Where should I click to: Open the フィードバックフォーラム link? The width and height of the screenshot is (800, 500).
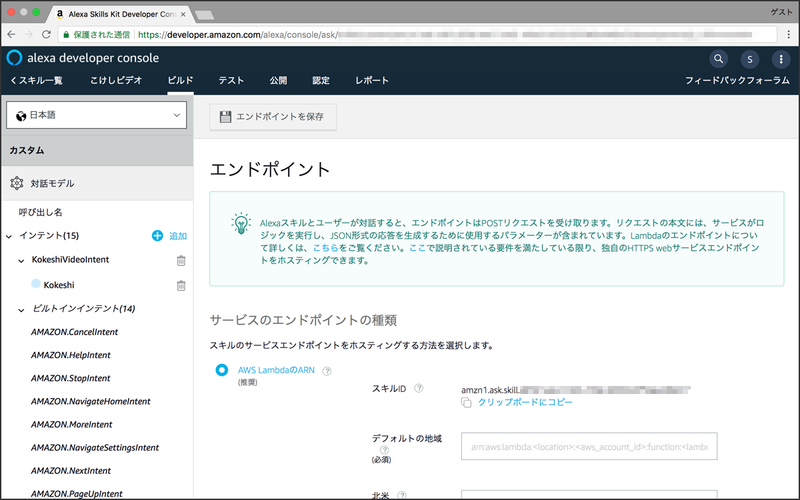[737, 81]
